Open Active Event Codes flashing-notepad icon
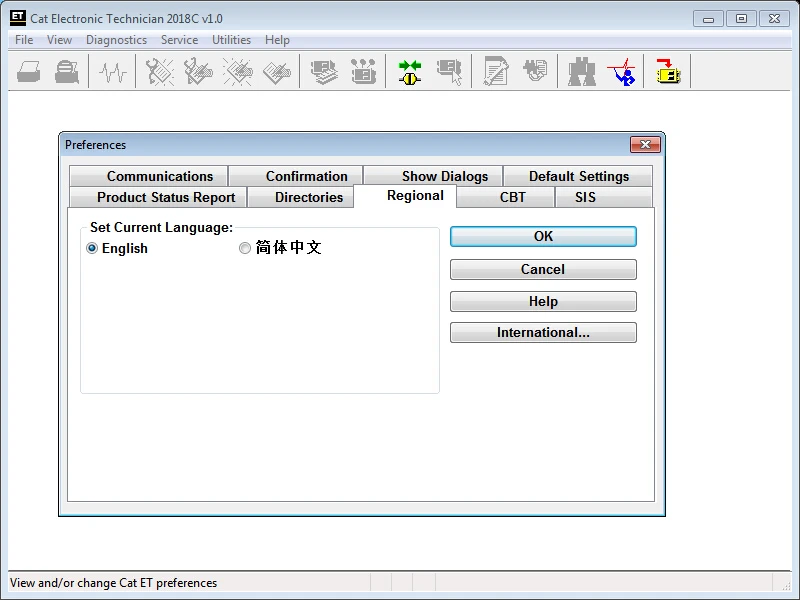The height and width of the screenshot is (600, 800). click(x=238, y=71)
